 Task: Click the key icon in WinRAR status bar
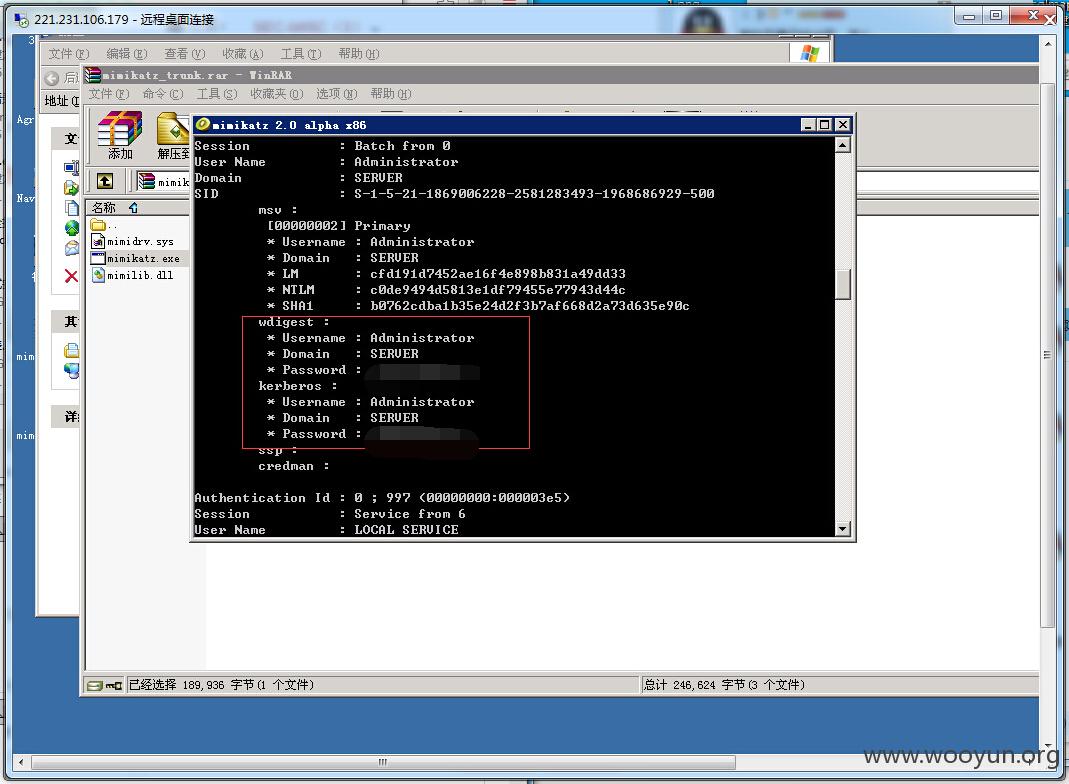click(x=114, y=685)
